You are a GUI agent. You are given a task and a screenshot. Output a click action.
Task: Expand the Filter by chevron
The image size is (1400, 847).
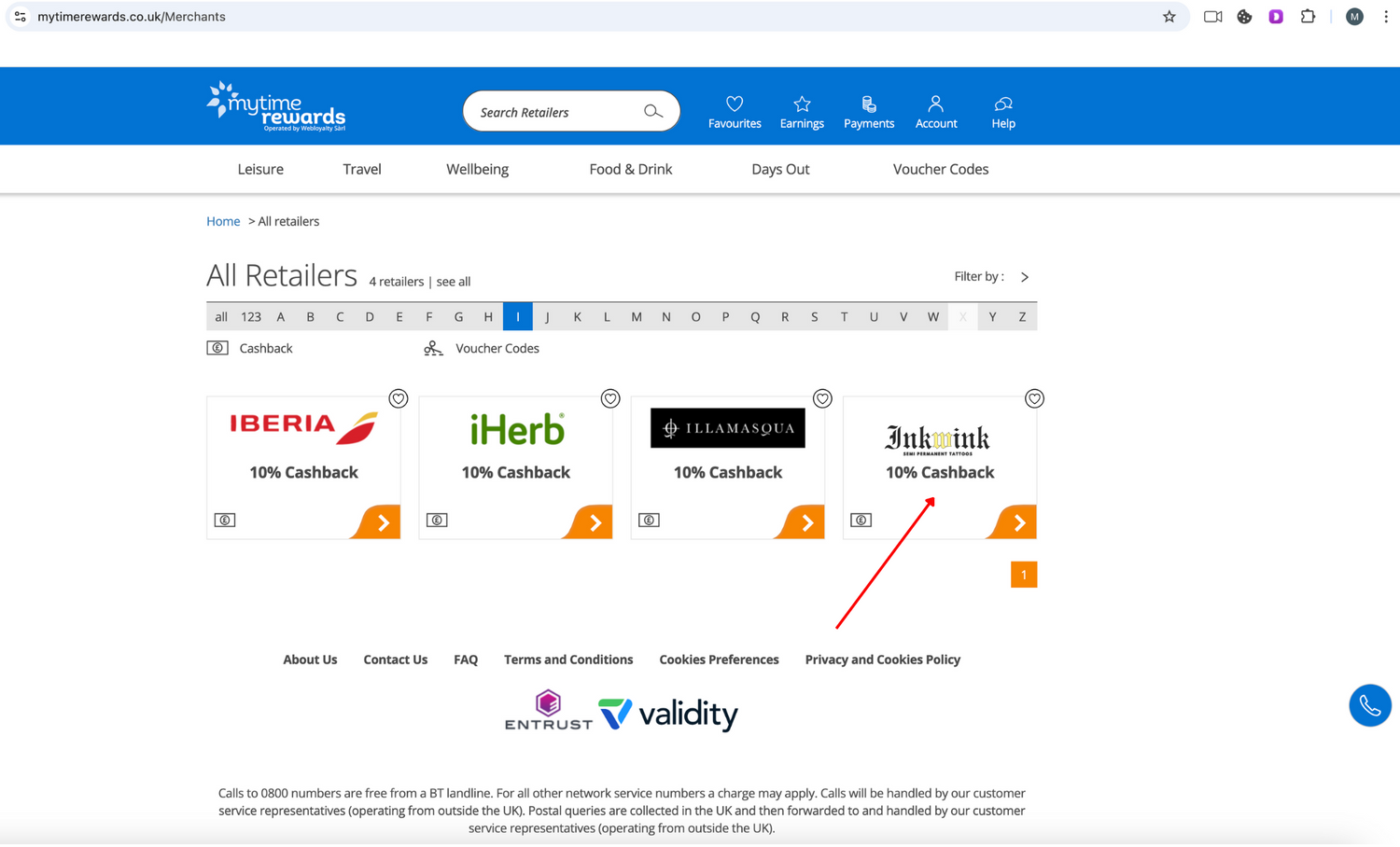[1025, 277]
